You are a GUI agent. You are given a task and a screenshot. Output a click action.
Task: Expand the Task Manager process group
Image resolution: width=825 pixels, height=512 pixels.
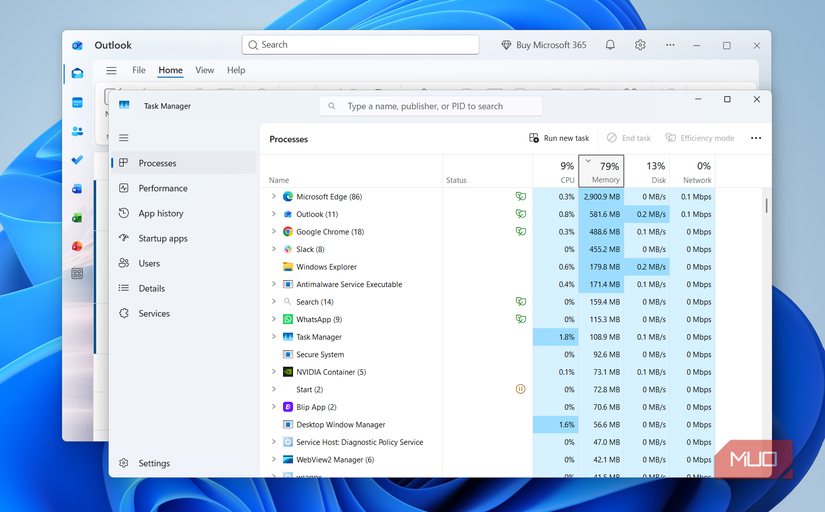coord(274,337)
